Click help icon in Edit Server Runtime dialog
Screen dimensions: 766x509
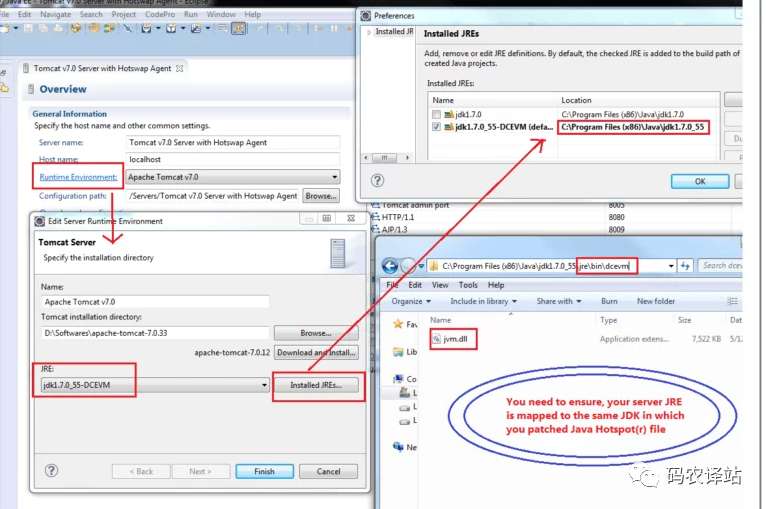[x=51, y=470]
